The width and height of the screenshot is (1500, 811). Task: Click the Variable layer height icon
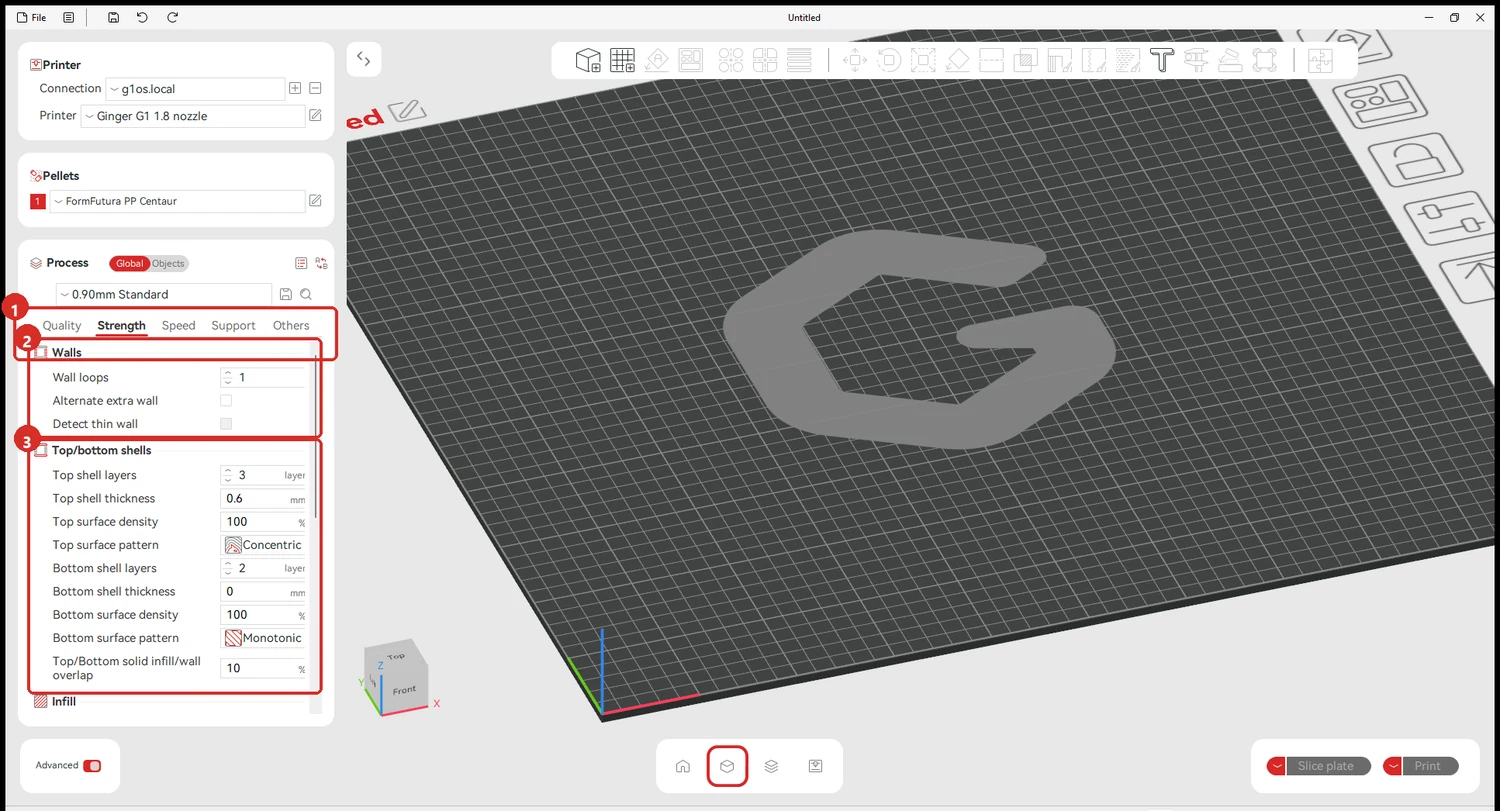(799, 60)
